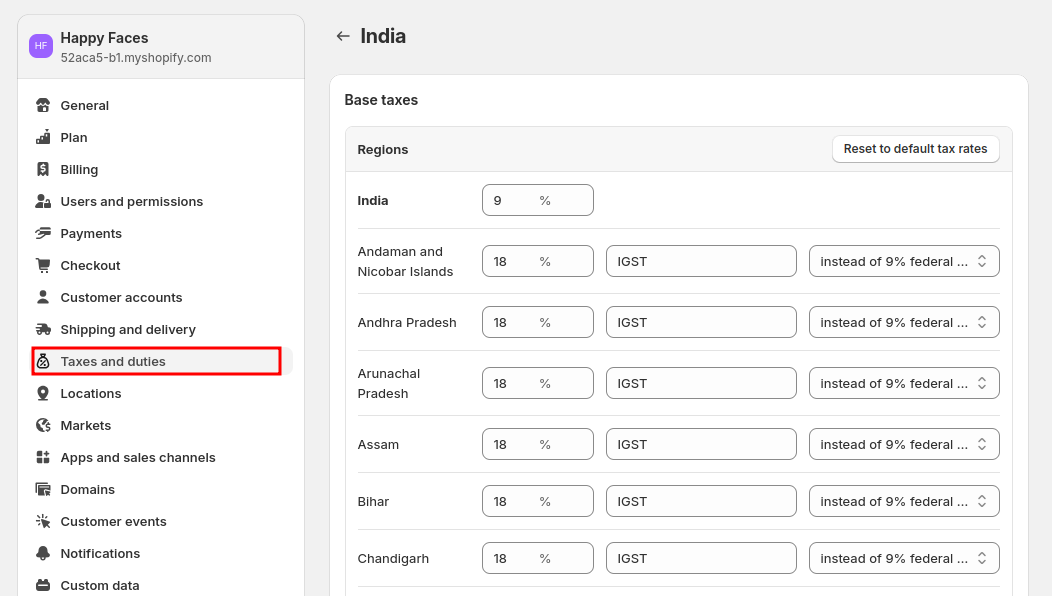Click Andhra Pradesh tax rate field
The width and height of the screenshot is (1052, 596).
(x=537, y=322)
